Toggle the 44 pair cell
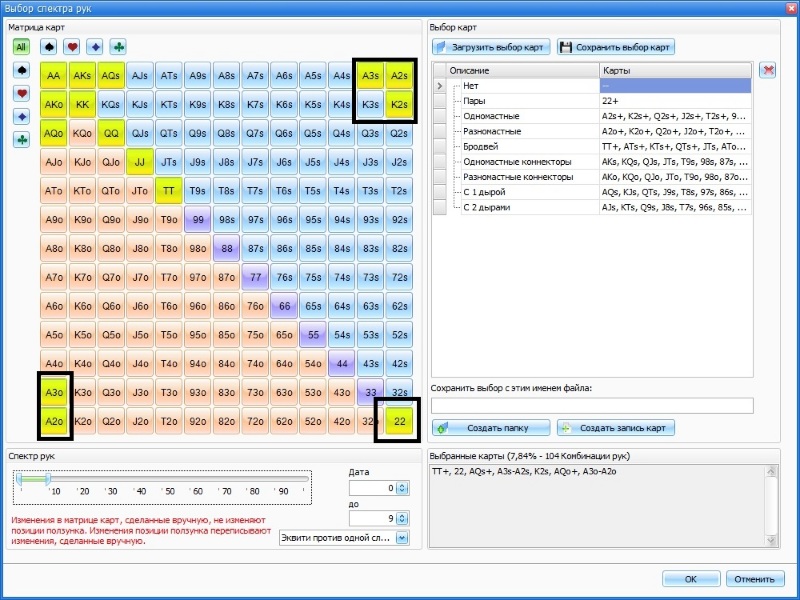The width and height of the screenshot is (800, 600). coord(342,364)
